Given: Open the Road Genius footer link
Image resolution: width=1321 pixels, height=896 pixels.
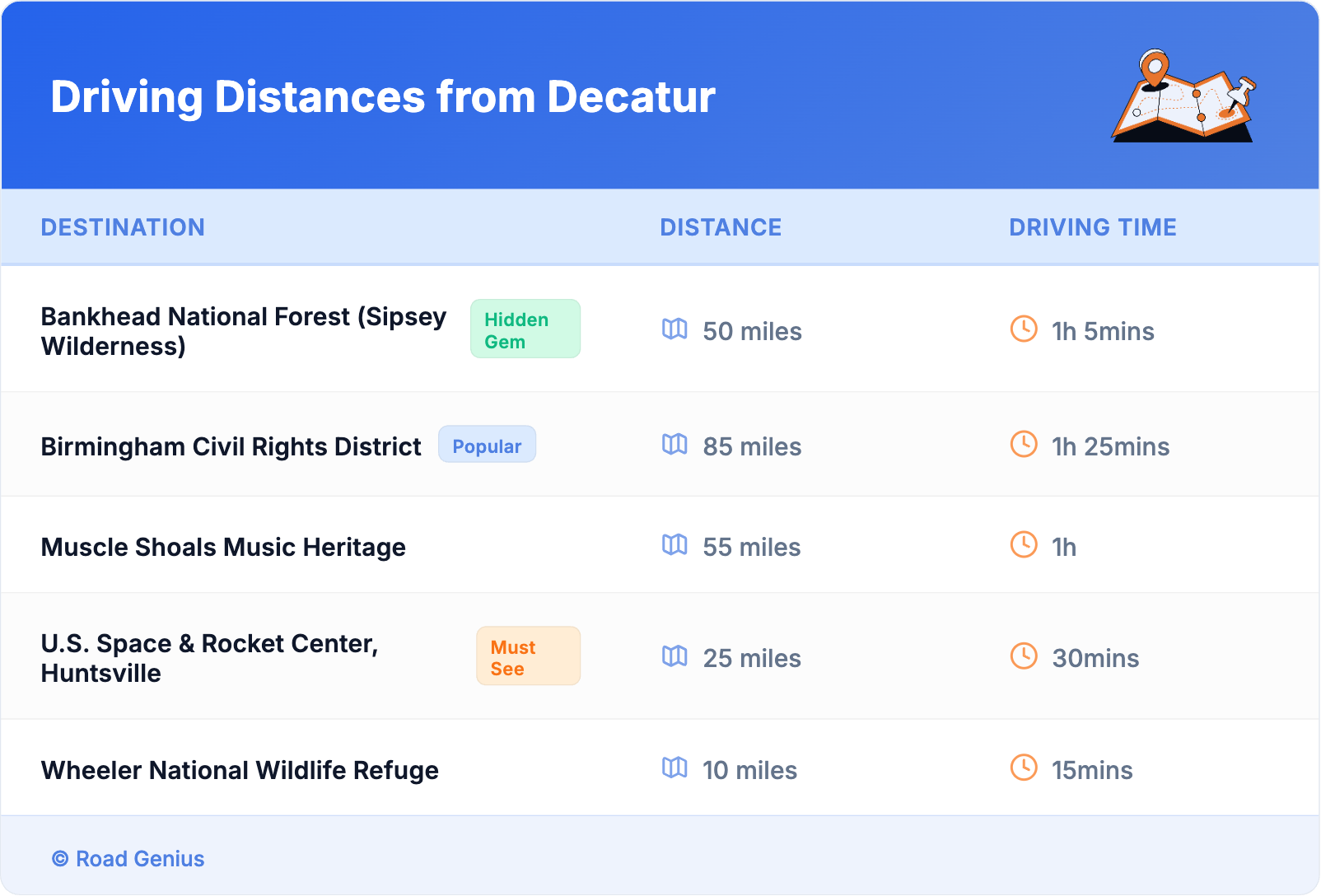Looking at the screenshot, I should 128,859.
